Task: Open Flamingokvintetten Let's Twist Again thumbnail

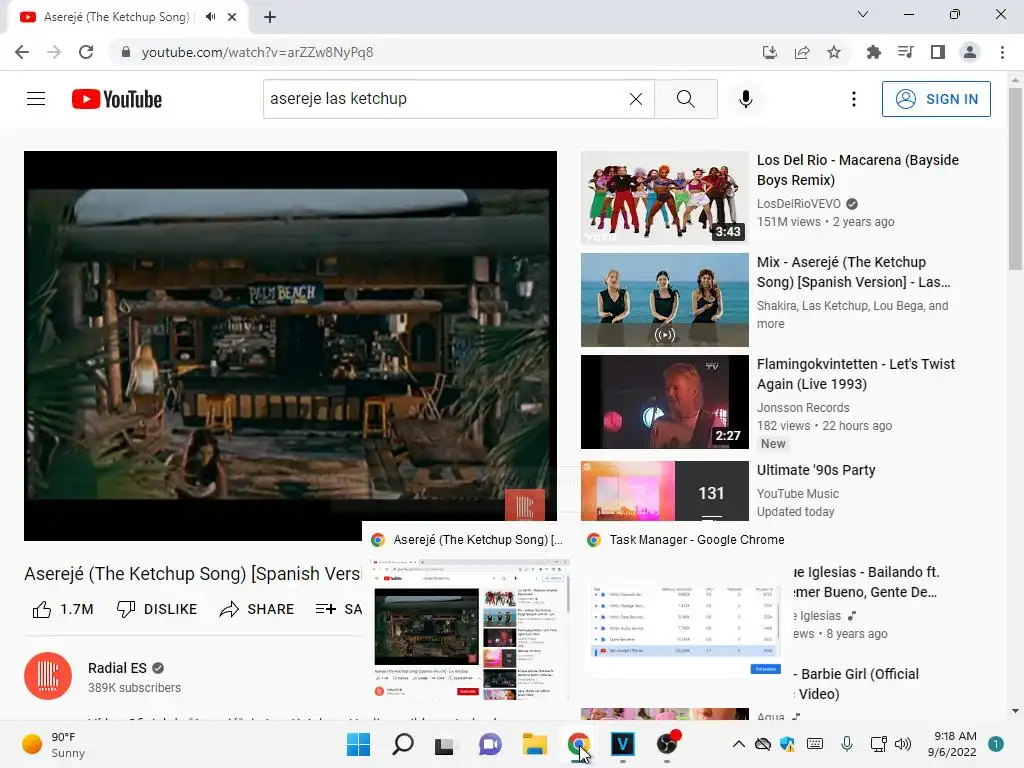Action: pyautogui.click(x=664, y=402)
